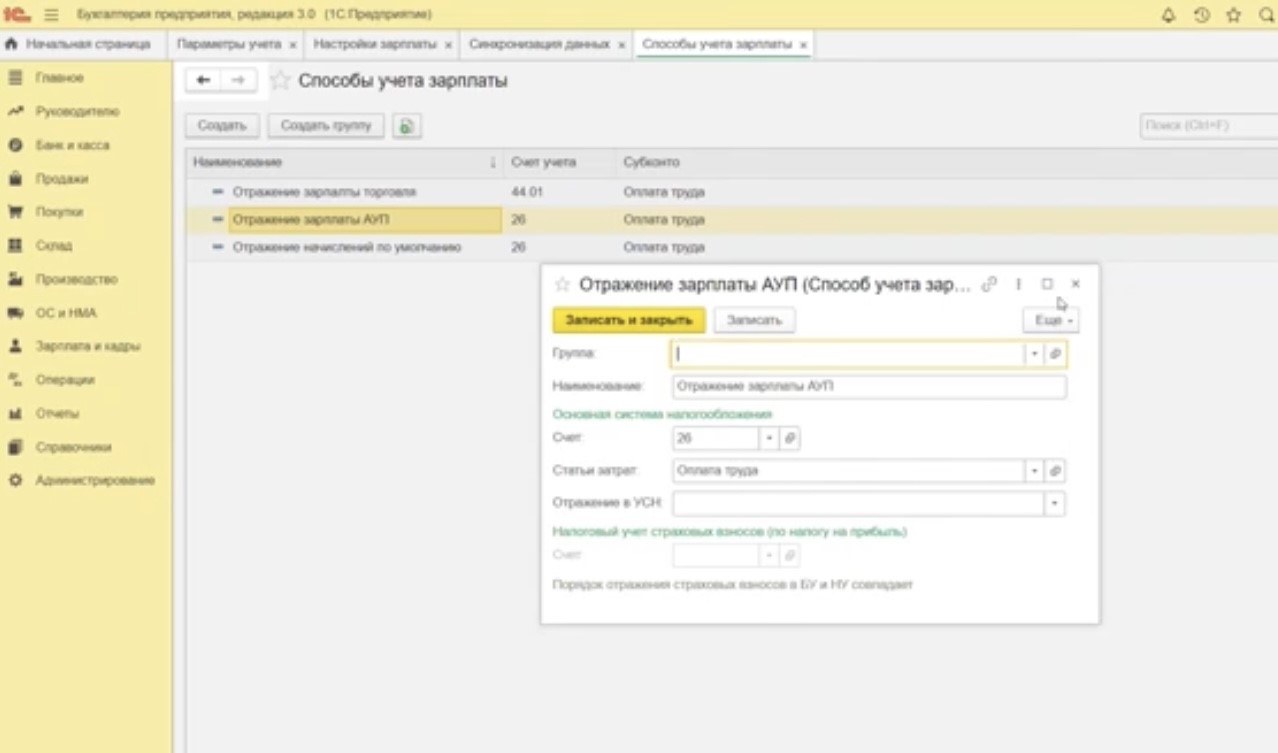
Task: Click the Создать группу button
Action: tap(326, 126)
